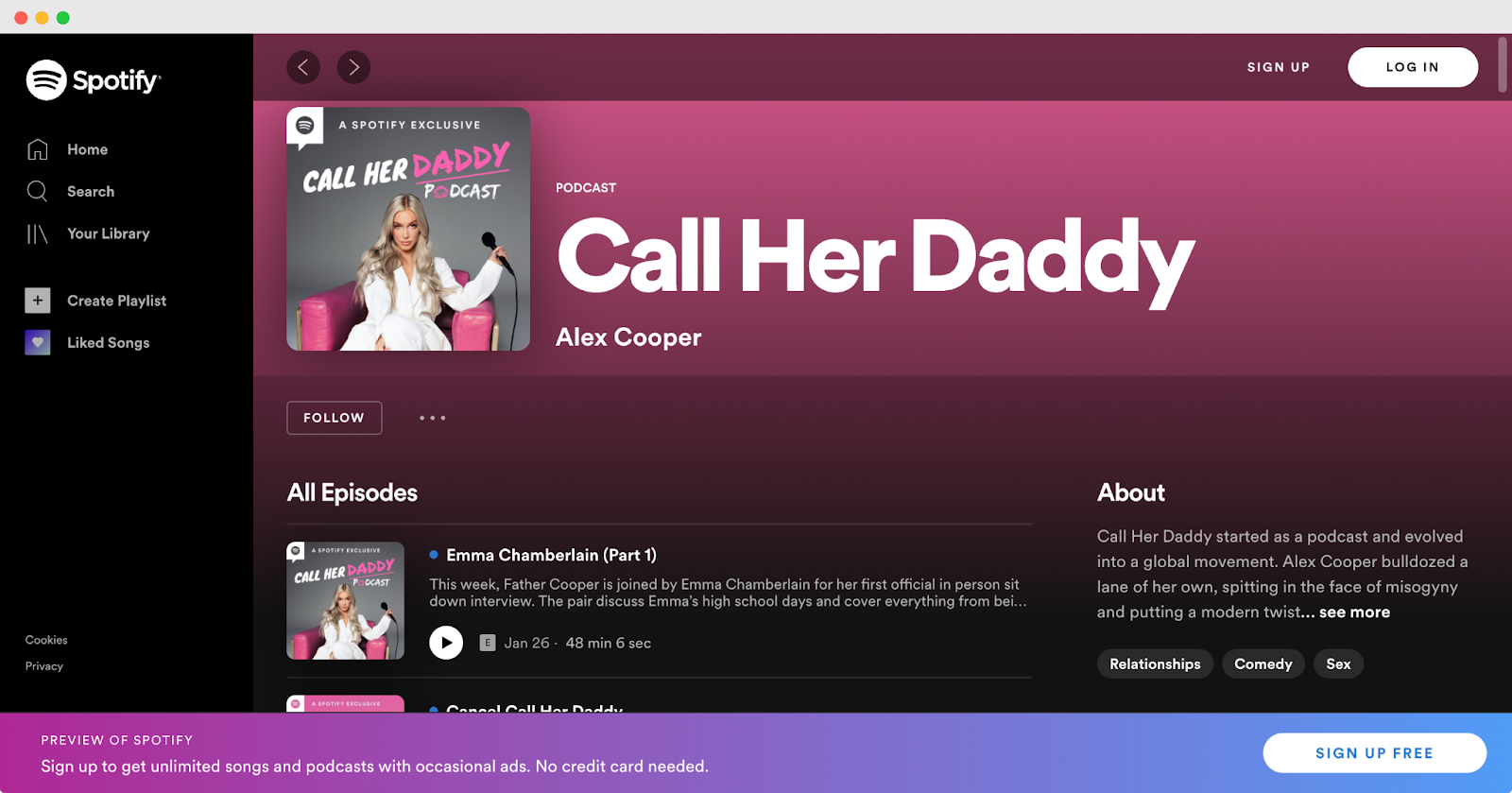Maximize the window with the green button
The width and height of the screenshot is (1512, 793).
coord(62,17)
